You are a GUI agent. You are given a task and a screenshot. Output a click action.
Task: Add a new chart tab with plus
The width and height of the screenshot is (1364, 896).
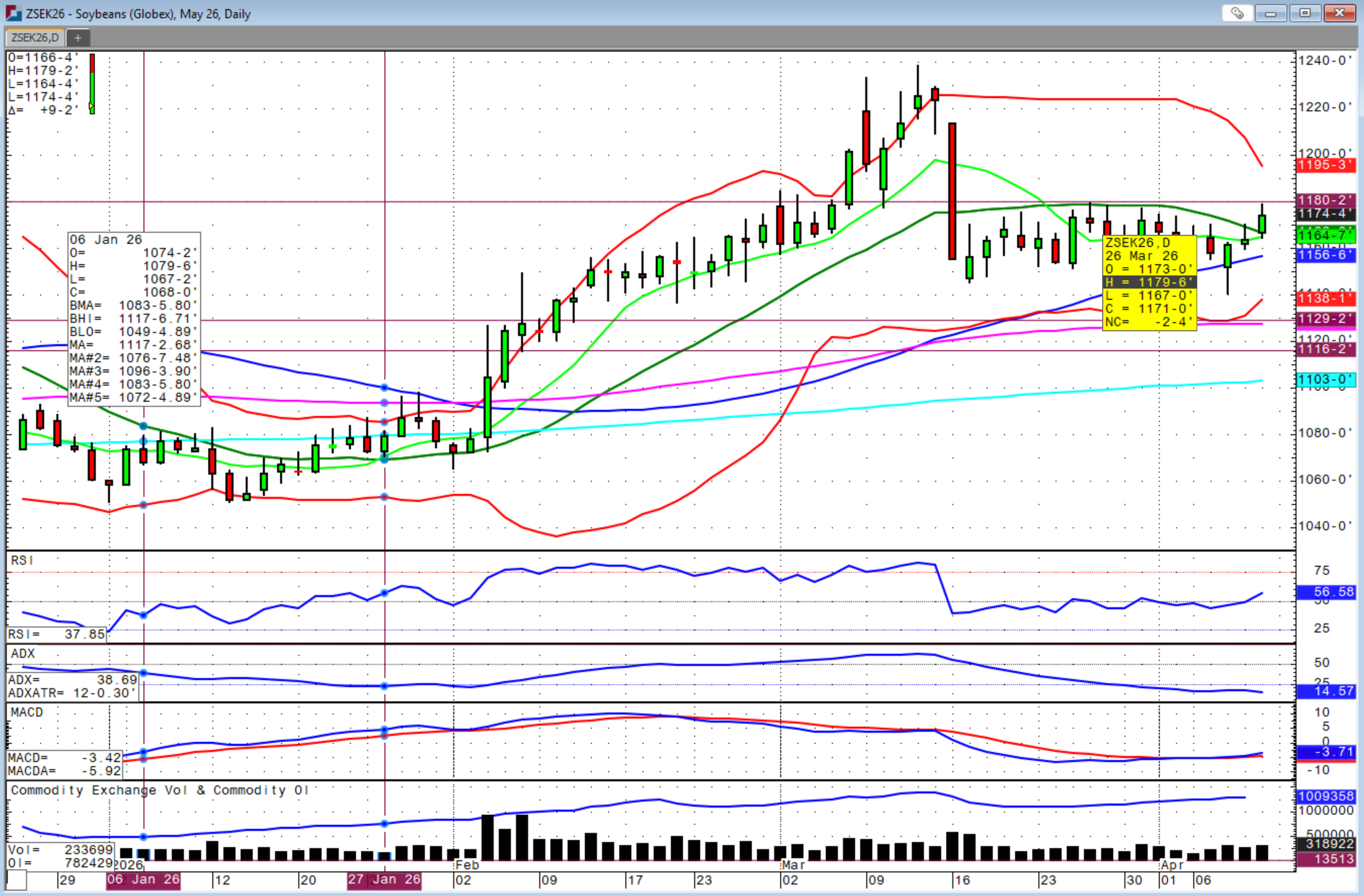[x=78, y=38]
